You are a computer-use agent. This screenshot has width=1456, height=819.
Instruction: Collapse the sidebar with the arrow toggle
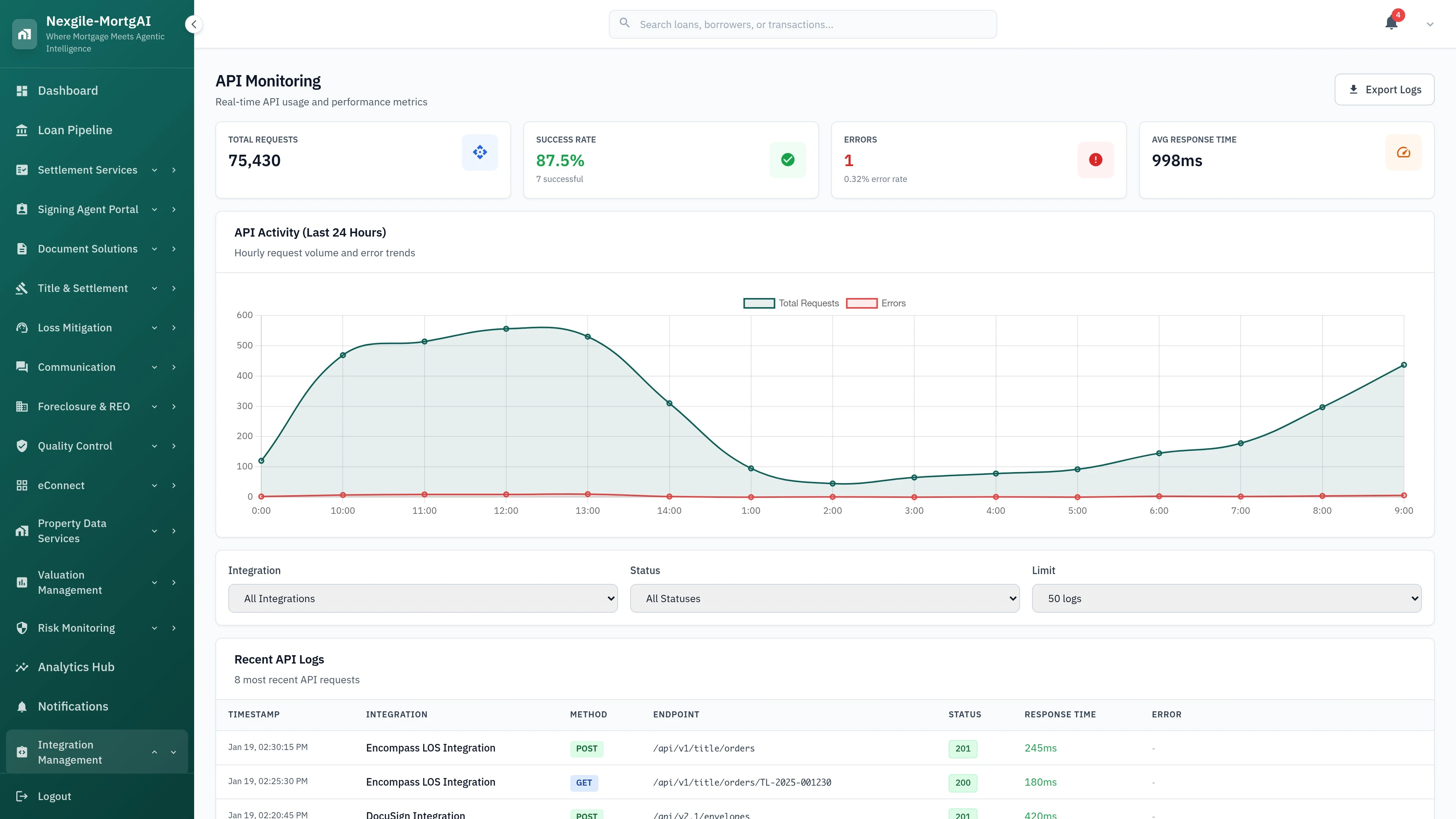(x=193, y=24)
